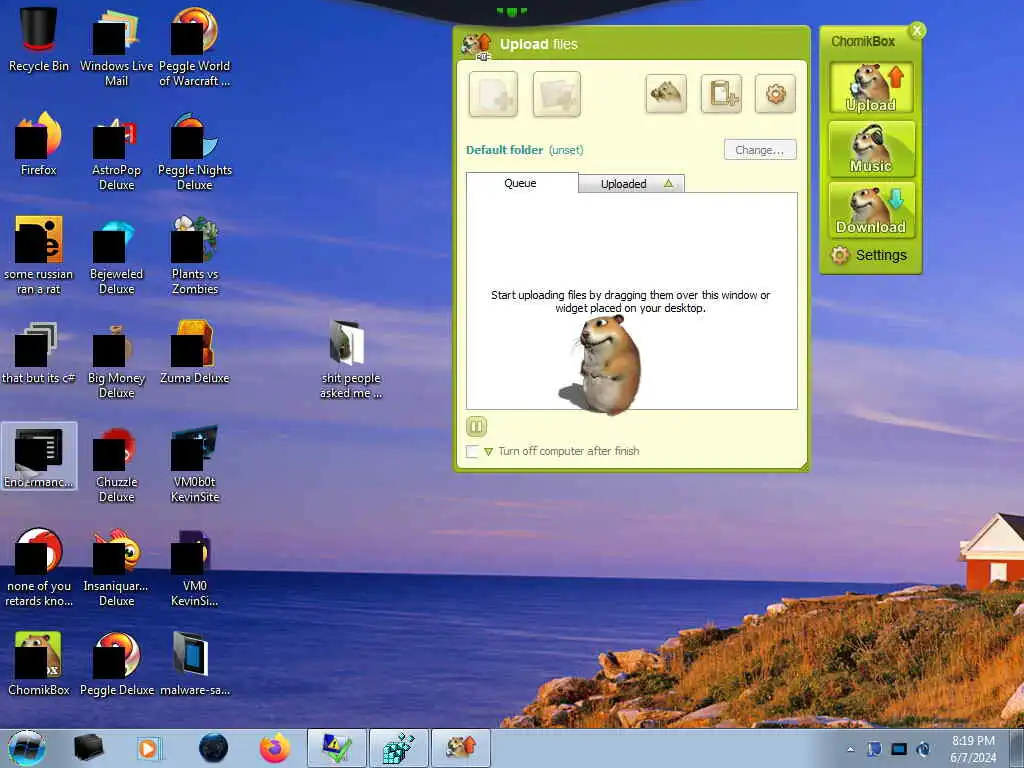Viewport: 1024px width, 768px height.
Task: Click the taskbar clock showing 8:19 PM
Action: tap(973, 749)
